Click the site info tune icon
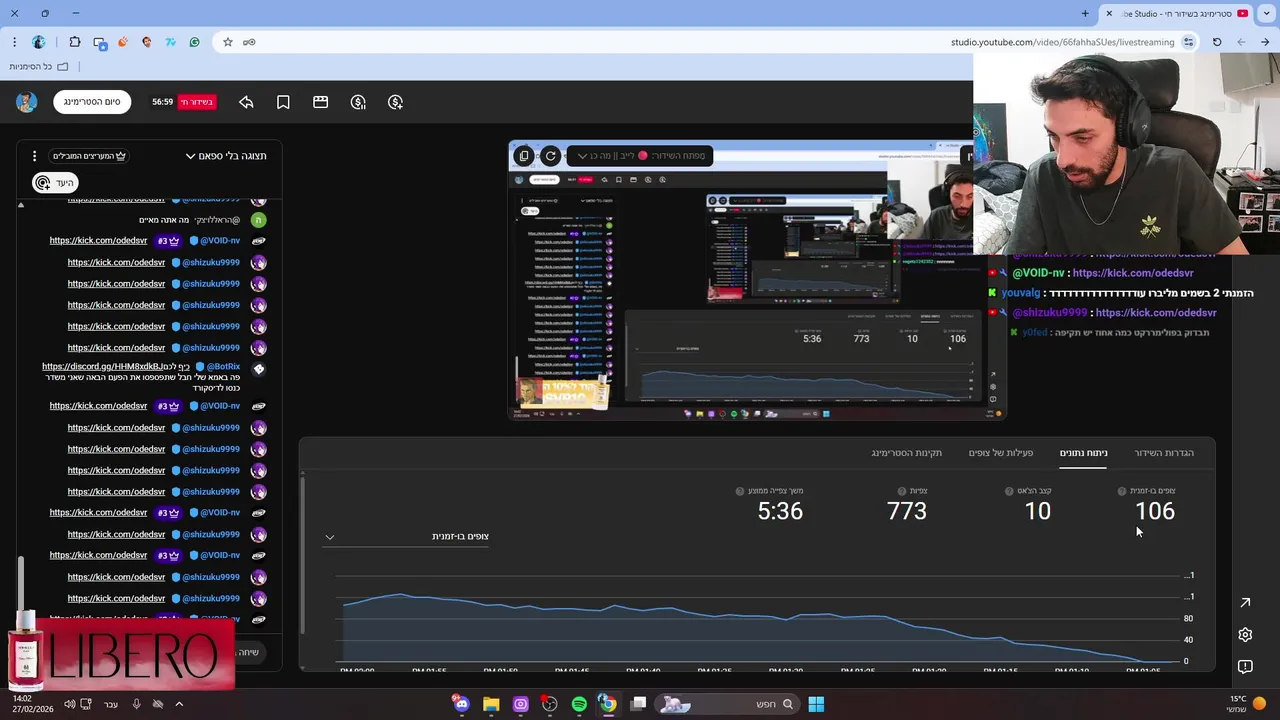 pos(1188,42)
